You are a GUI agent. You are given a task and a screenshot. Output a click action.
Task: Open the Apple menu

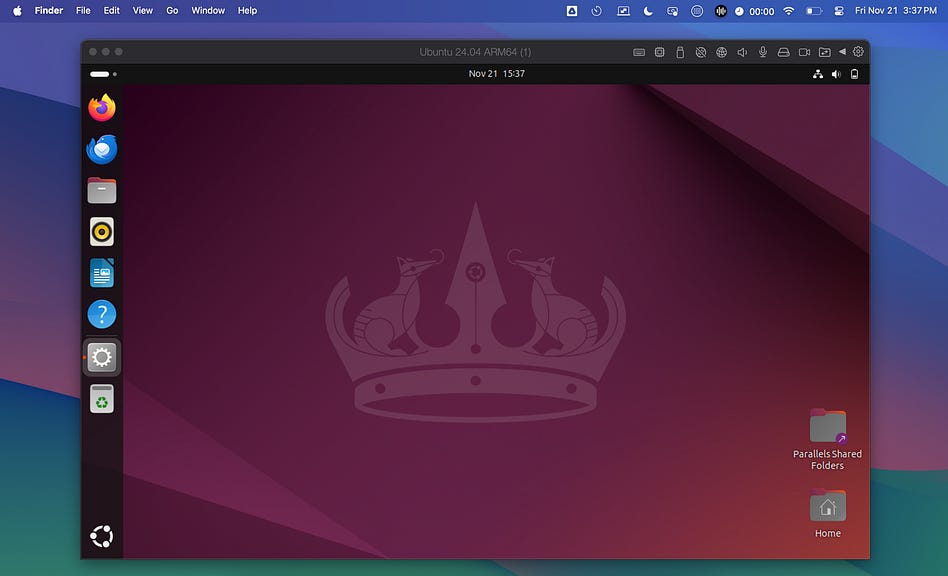[18, 11]
